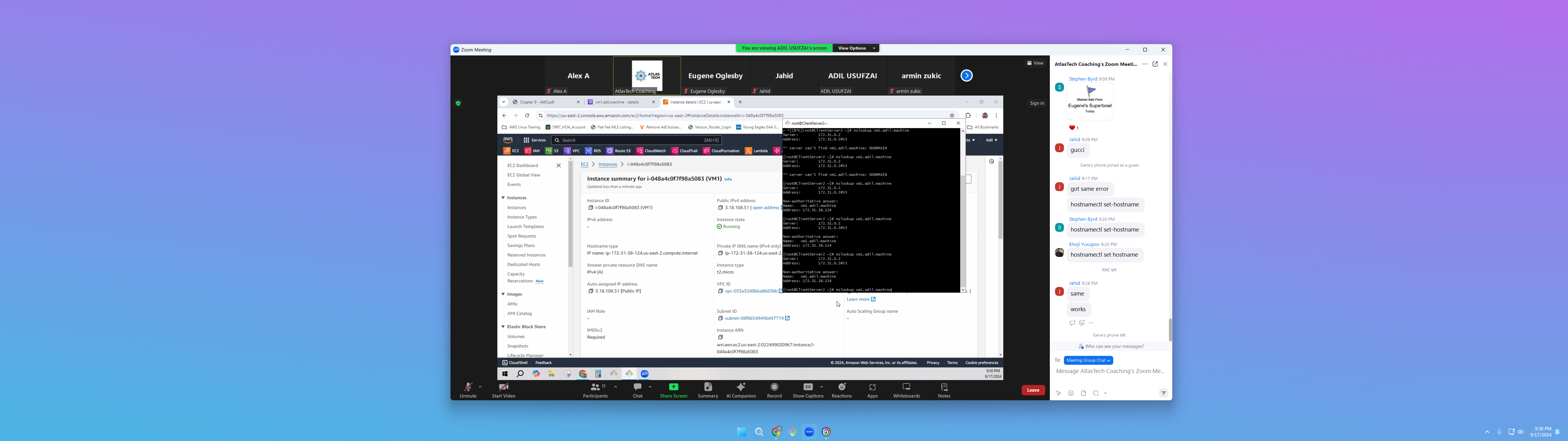
Task: Toggle Show Captions button
Action: [x=808, y=390]
